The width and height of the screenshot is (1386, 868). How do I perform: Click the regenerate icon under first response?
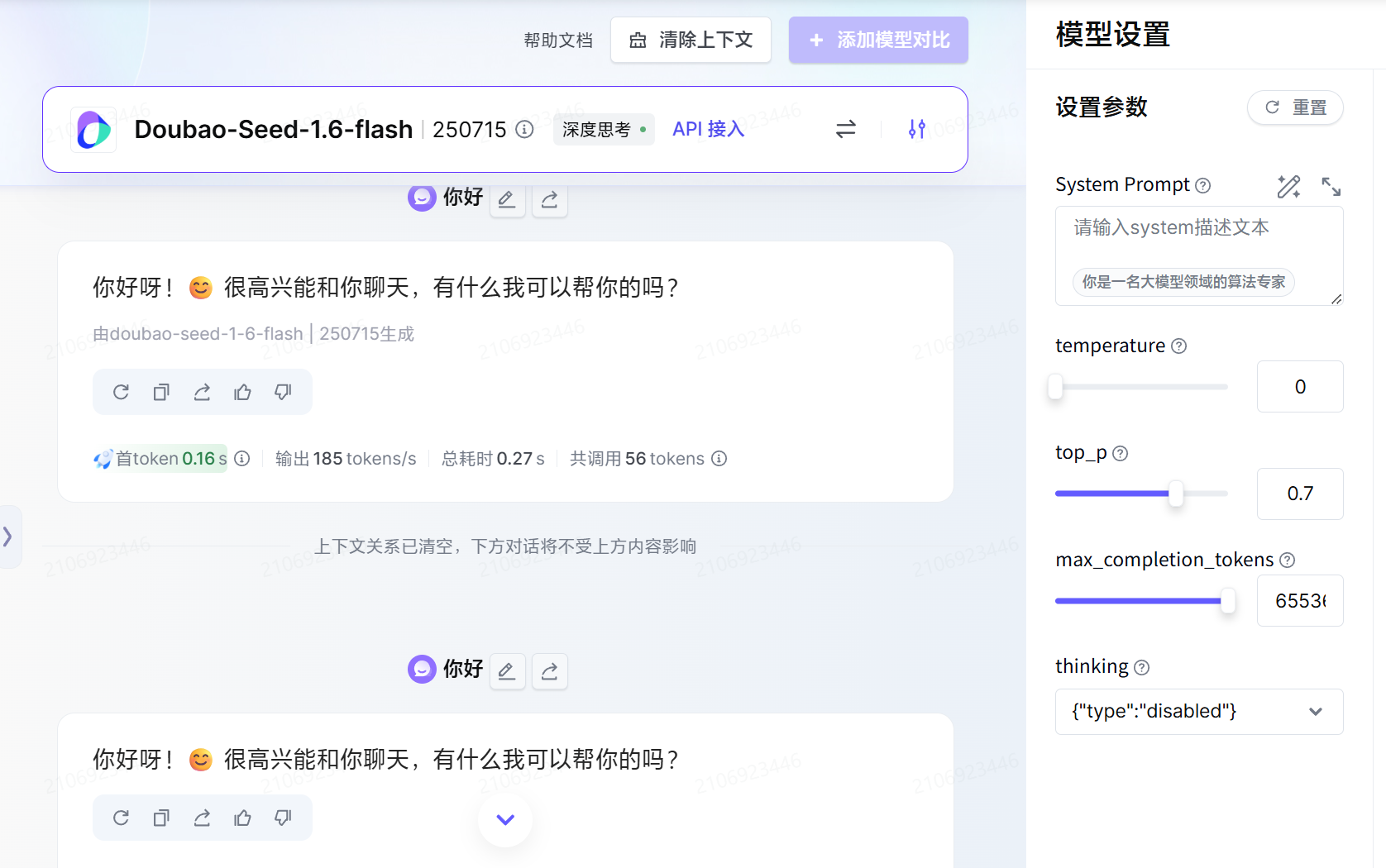click(x=121, y=392)
